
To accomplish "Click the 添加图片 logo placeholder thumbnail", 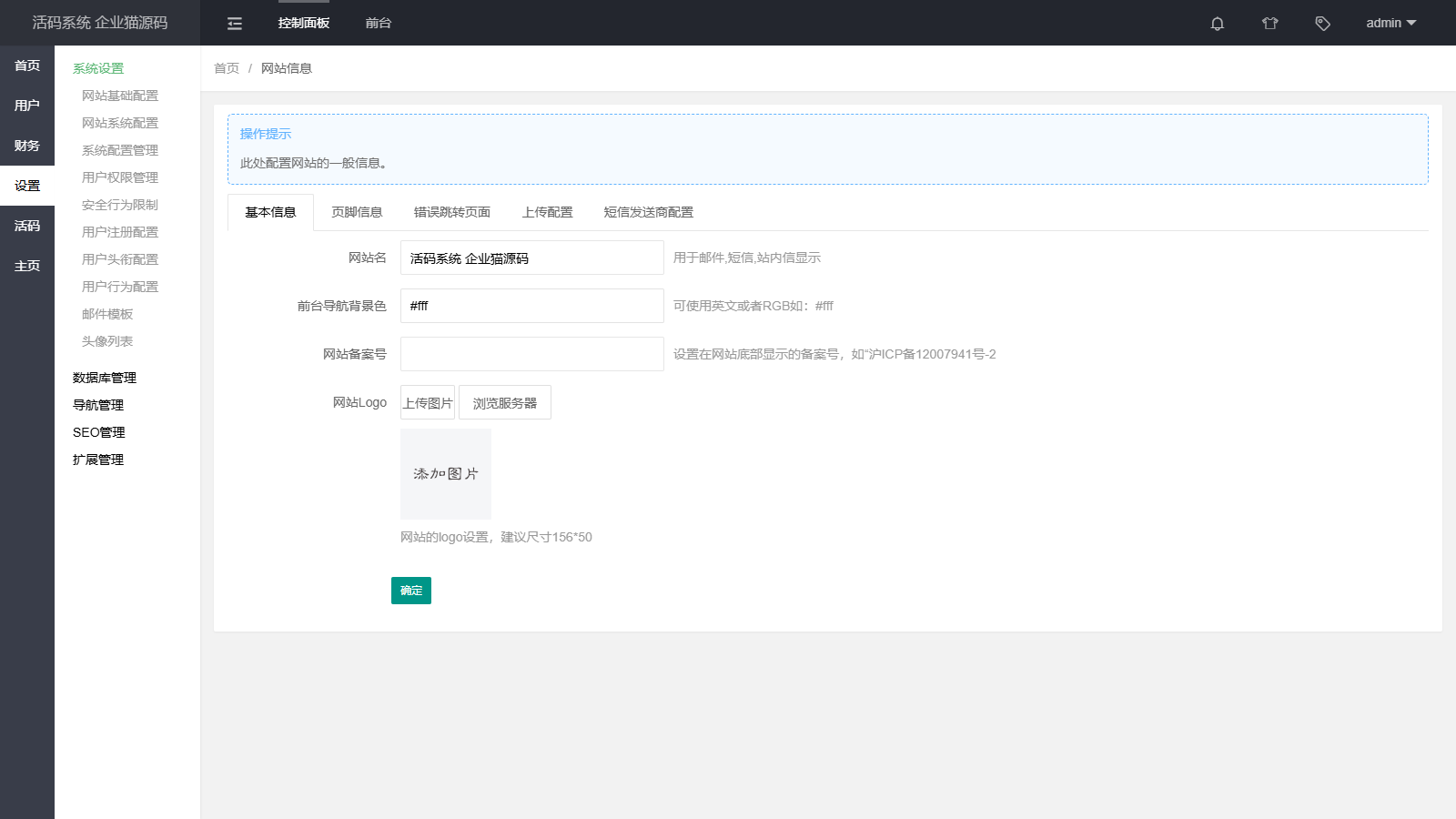I will [x=446, y=474].
